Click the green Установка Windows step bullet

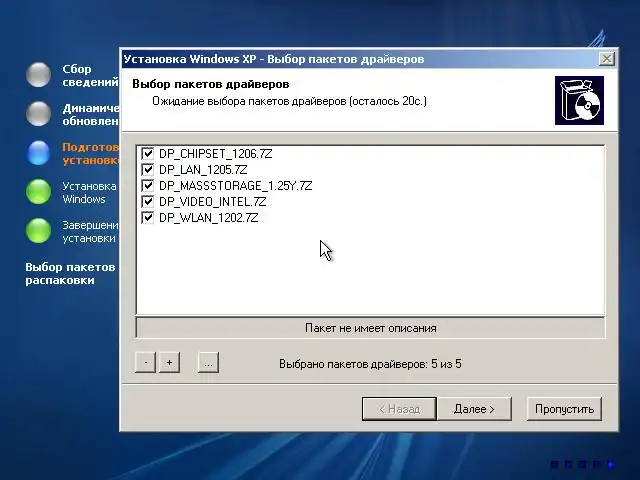[38, 191]
